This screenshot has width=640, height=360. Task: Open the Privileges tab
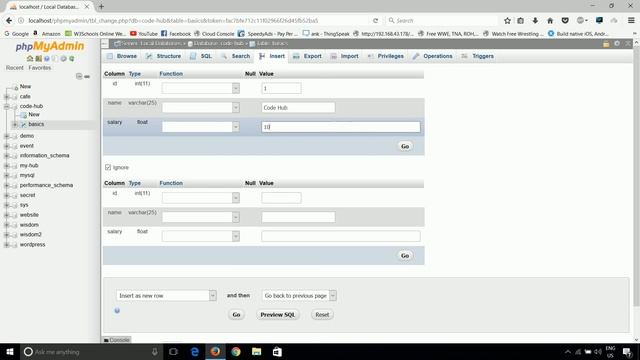pyautogui.click(x=386, y=56)
